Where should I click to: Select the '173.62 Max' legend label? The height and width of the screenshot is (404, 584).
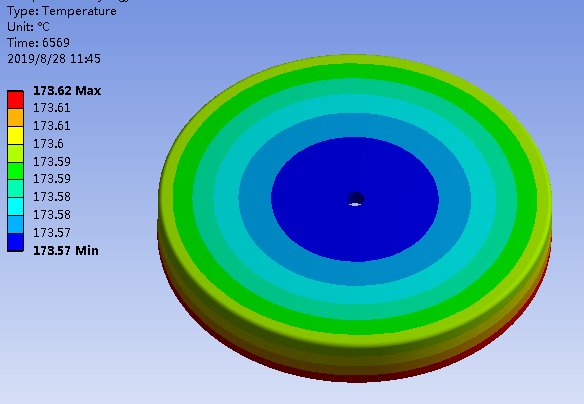pos(67,91)
